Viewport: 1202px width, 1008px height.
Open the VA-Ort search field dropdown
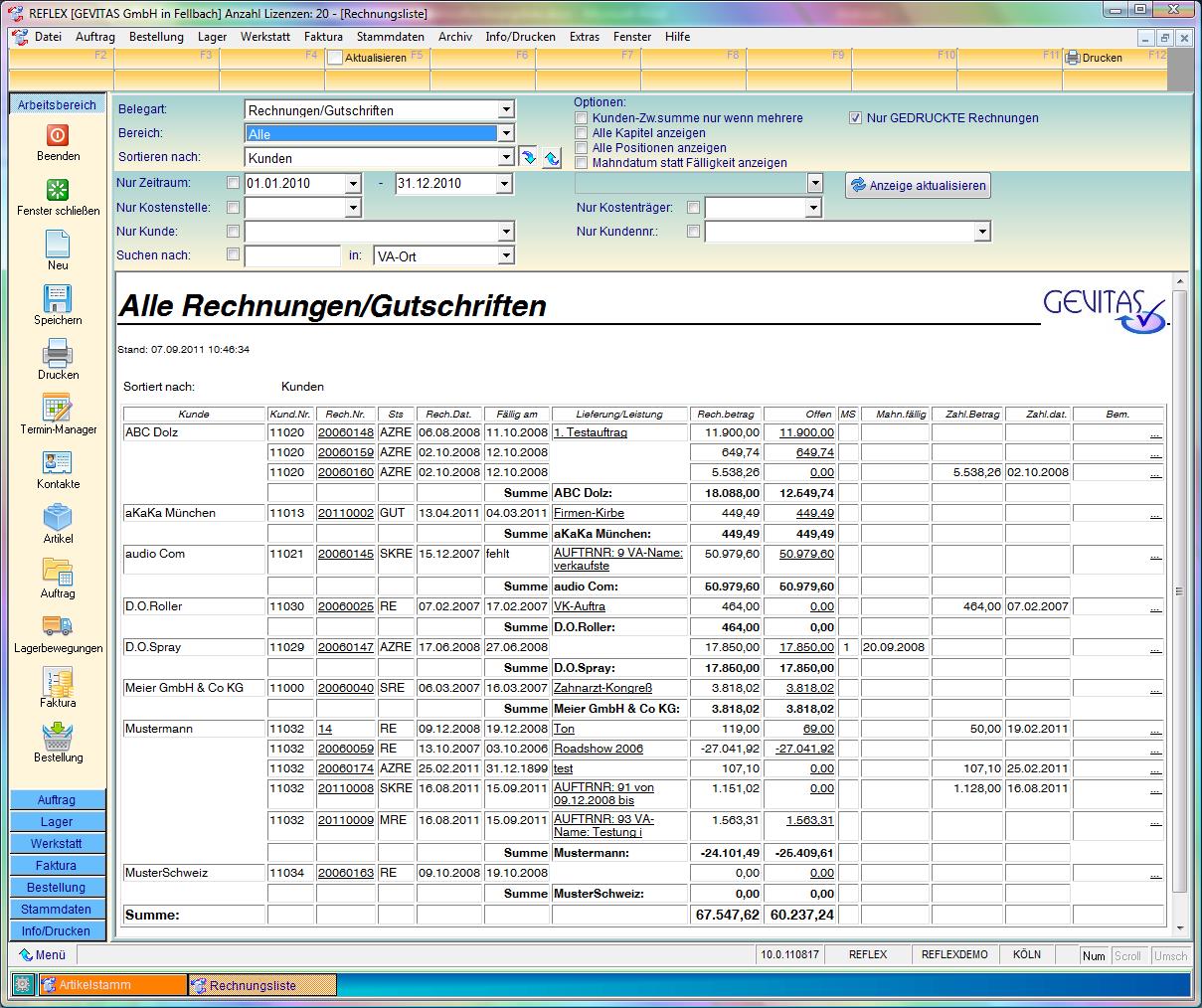coord(506,255)
